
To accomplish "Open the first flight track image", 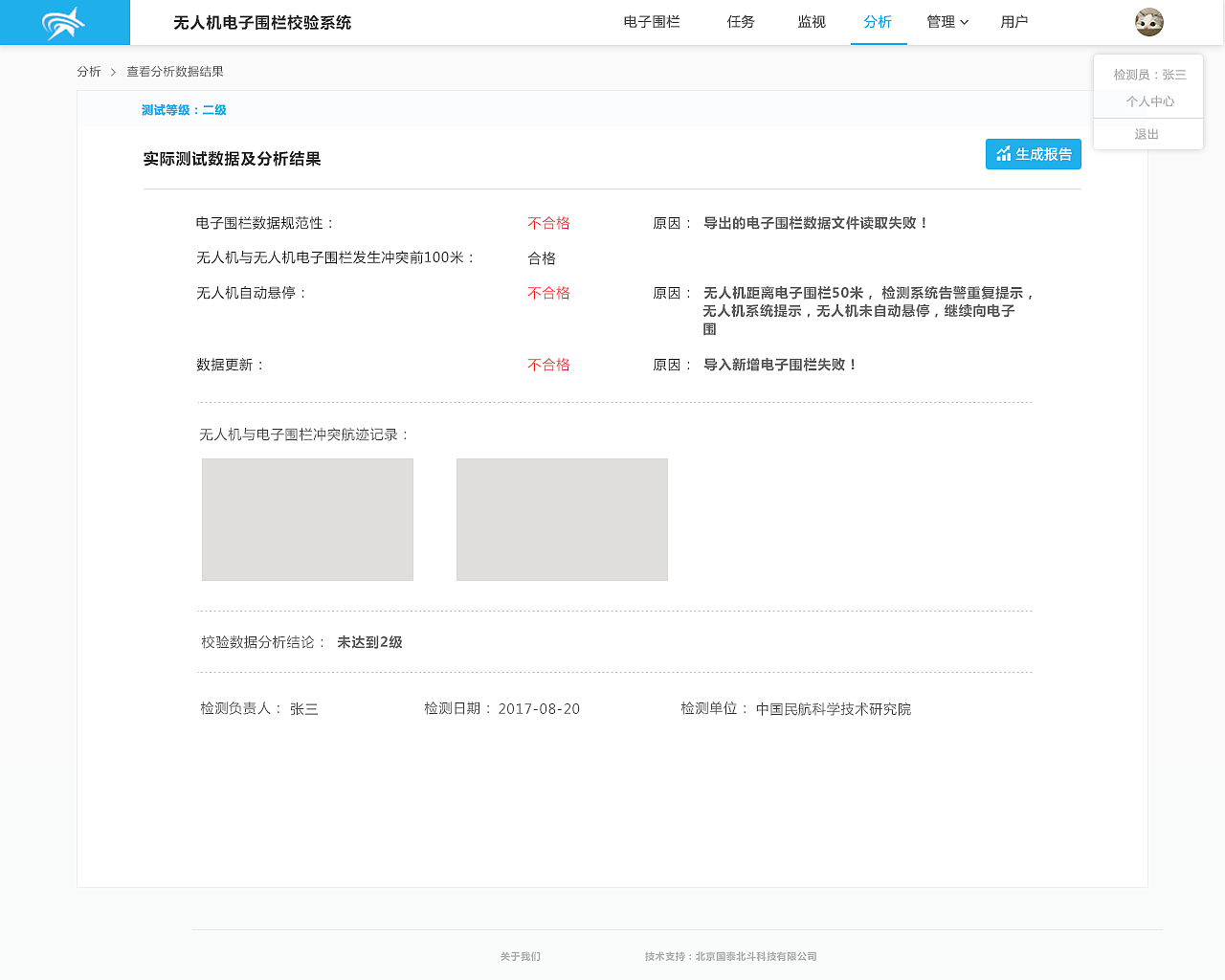I will 307,520.
